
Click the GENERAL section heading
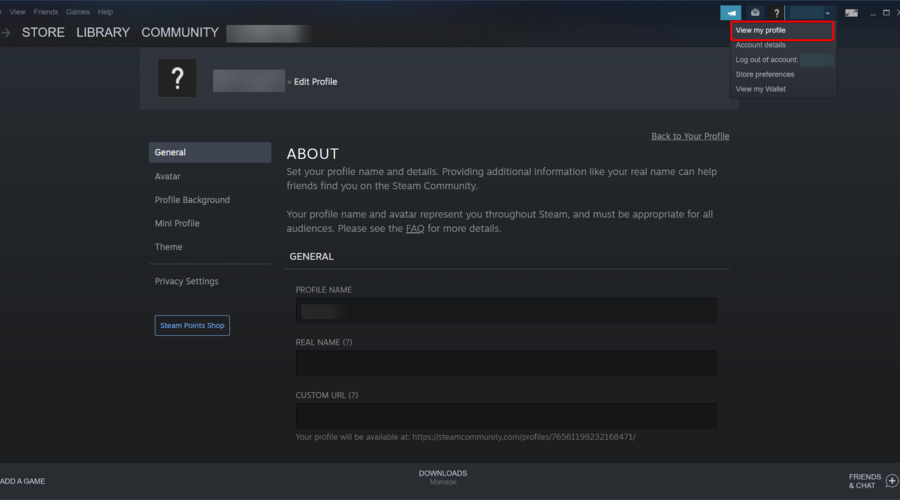pos(311,257)
